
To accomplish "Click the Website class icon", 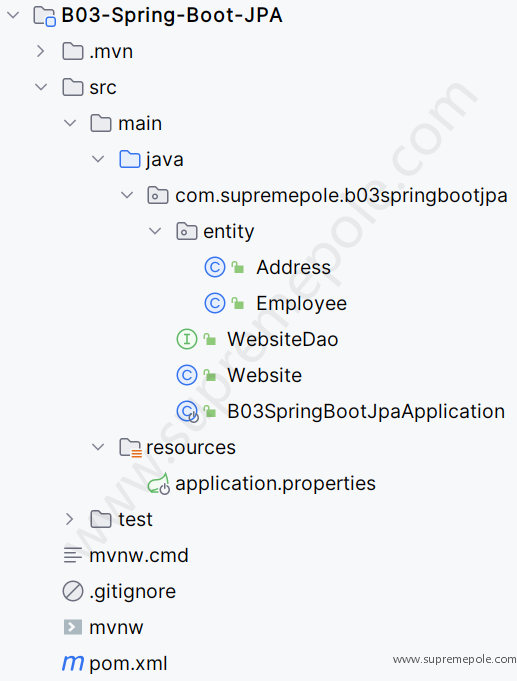I will (x=187, y=375).
